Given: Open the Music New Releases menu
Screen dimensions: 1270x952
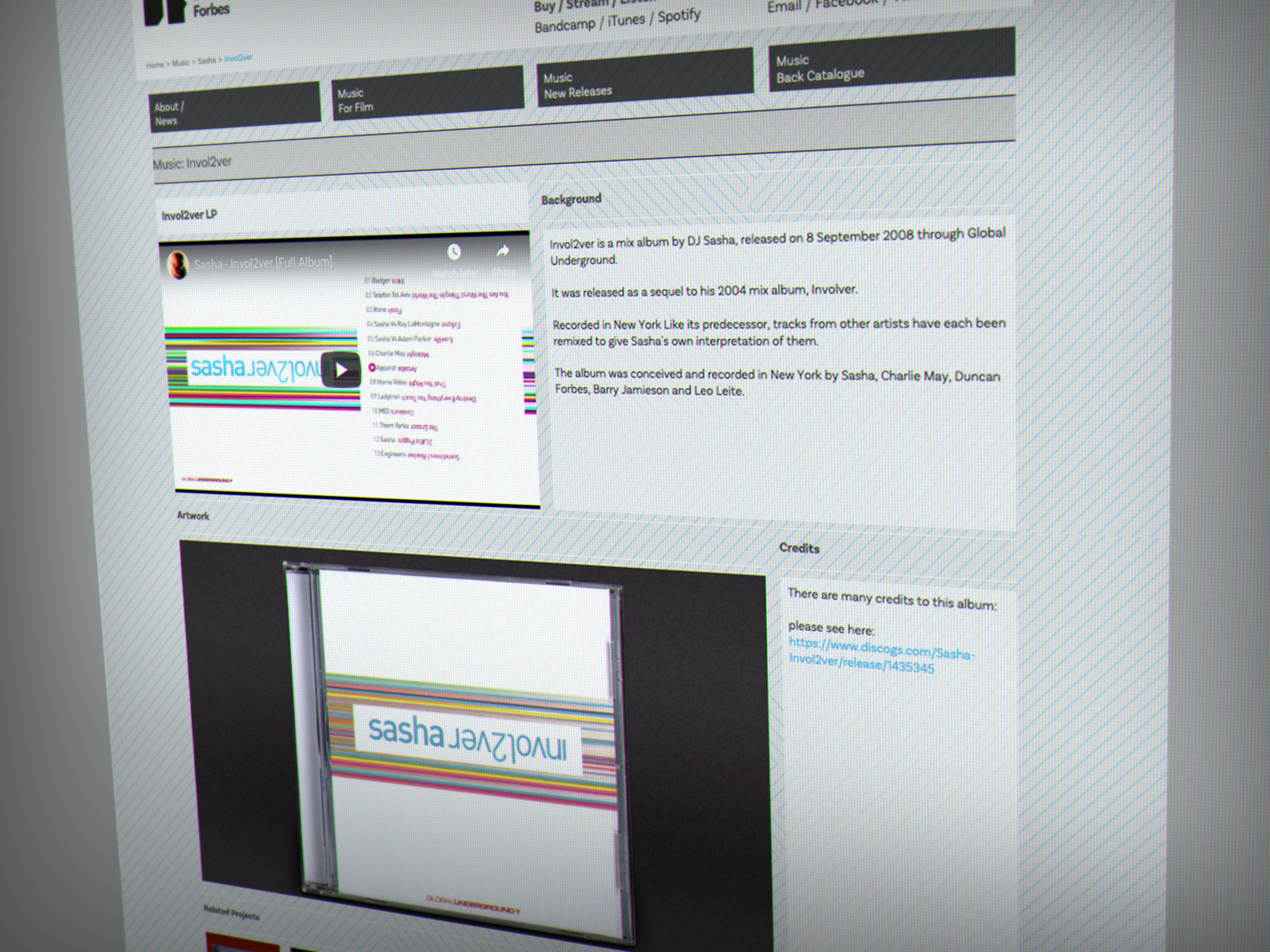Looking at the screenshot, I should coord(644,77).
